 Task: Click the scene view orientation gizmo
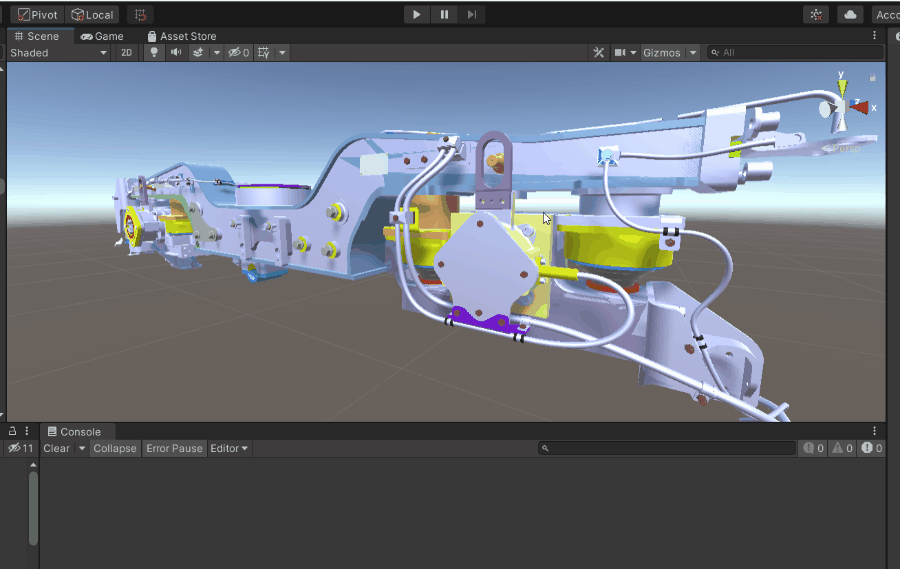click(843, 107)
